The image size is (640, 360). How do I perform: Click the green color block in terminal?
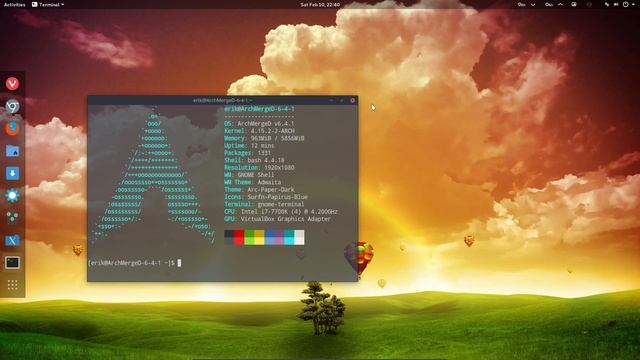point(249,237)
